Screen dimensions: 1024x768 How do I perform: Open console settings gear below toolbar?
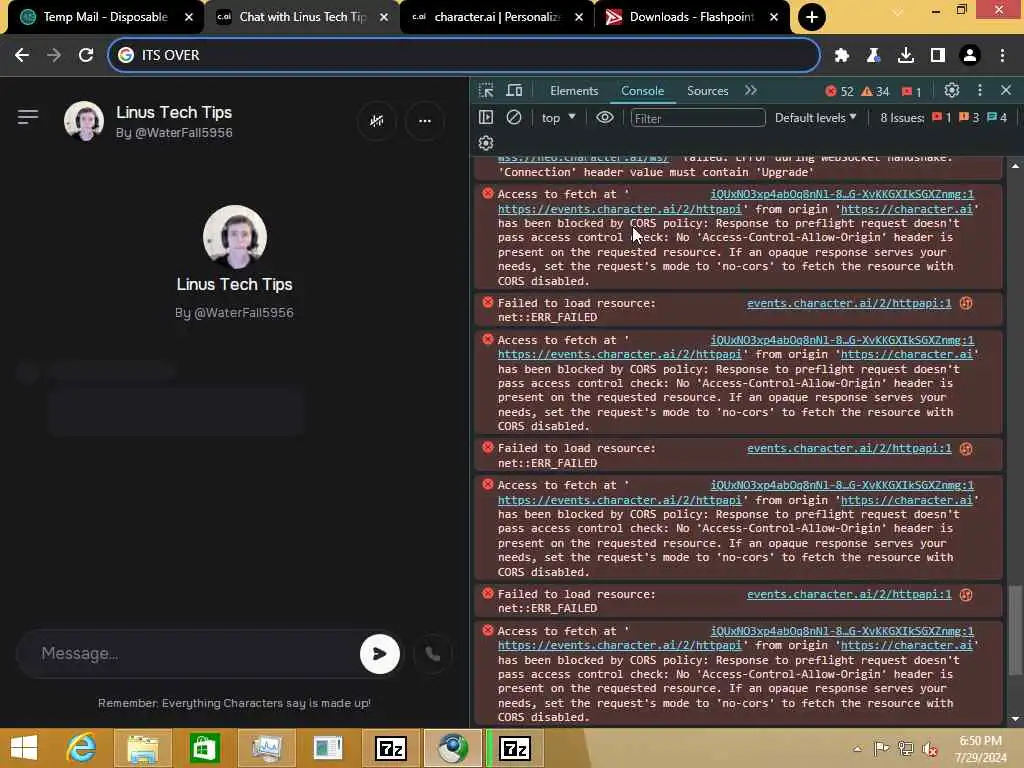486,143
